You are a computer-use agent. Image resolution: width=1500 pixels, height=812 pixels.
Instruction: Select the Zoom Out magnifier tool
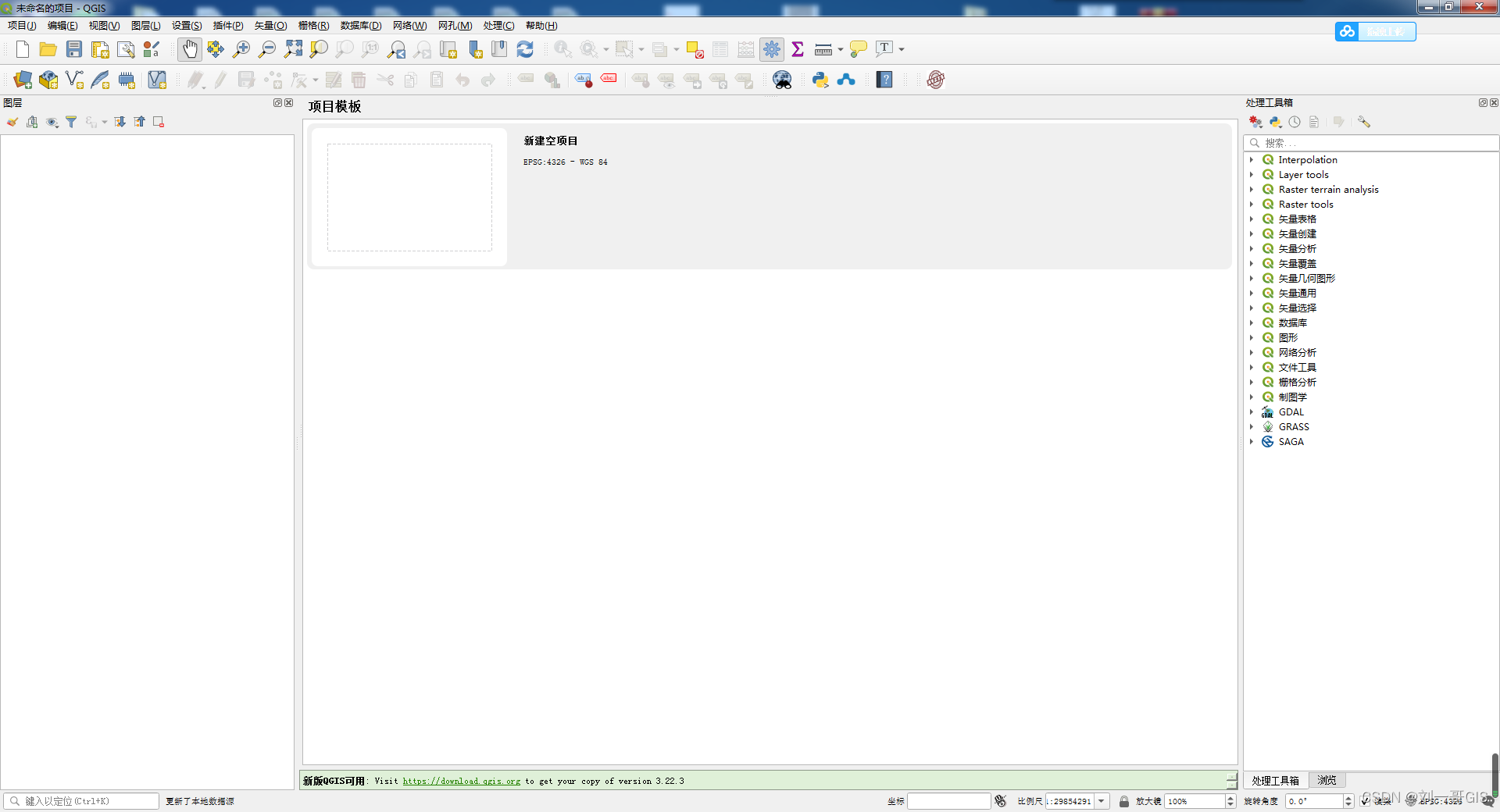click(267, 49)
